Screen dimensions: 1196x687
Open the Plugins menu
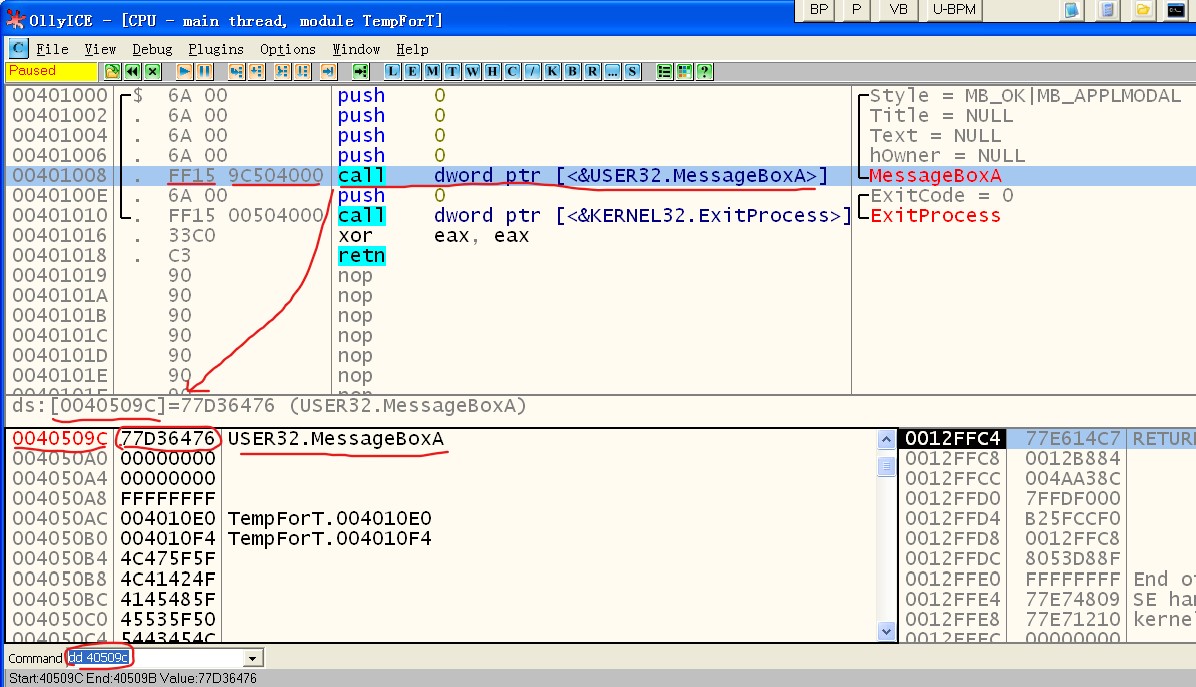click(x=215, y=49)
